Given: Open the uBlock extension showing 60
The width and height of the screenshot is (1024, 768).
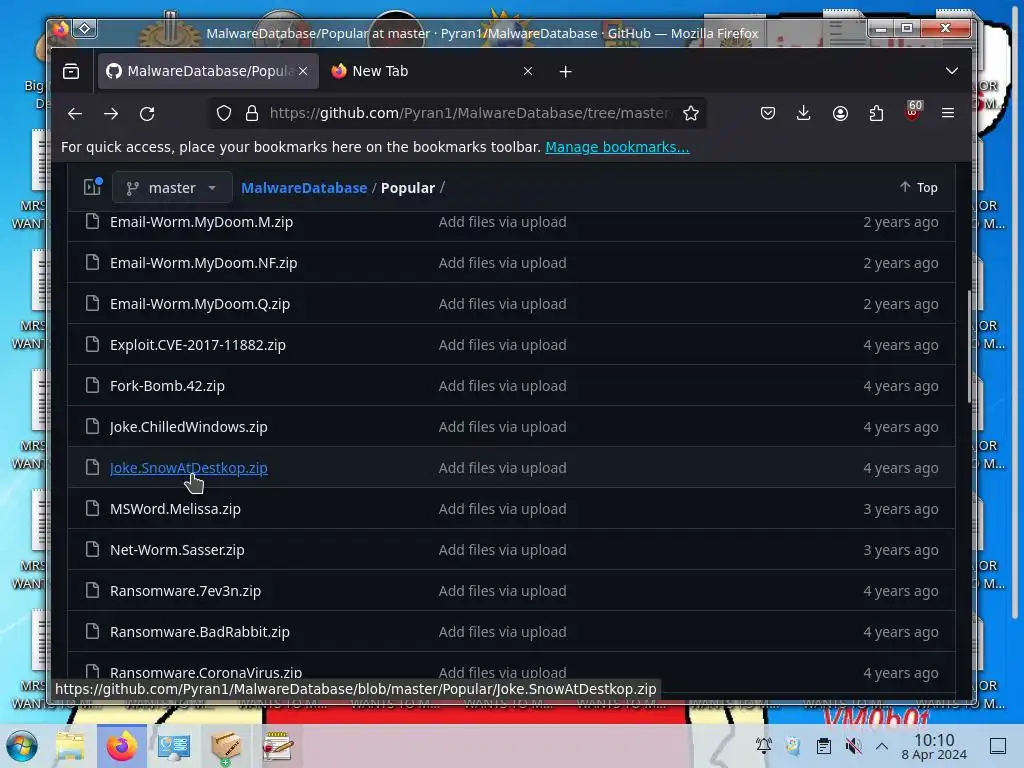Looking at the screenshot, I should [x=913, y=111].
